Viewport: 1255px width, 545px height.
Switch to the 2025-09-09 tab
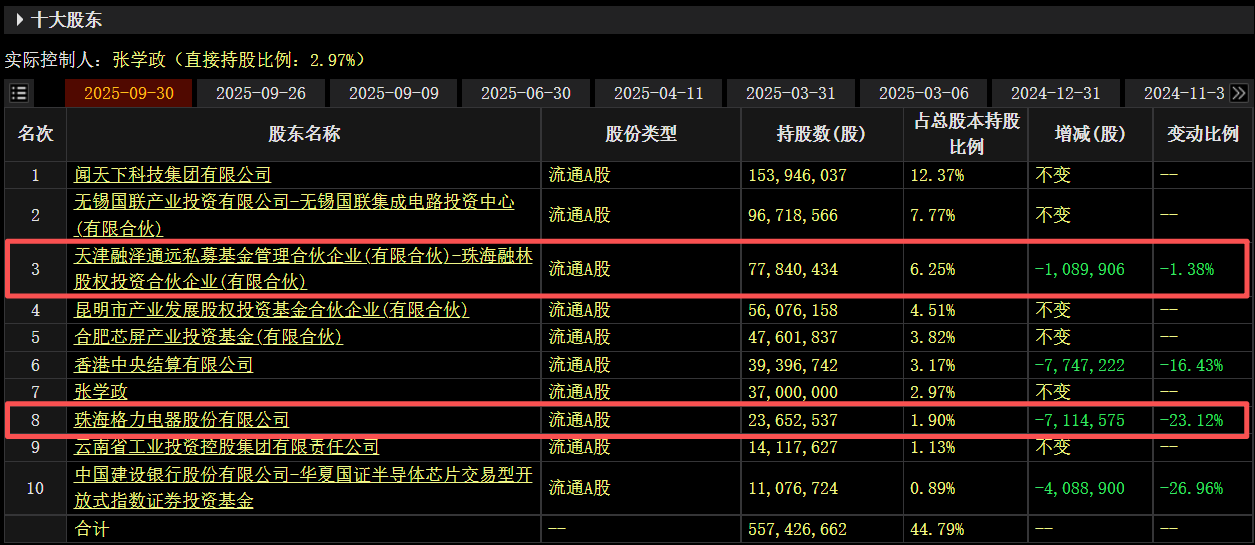point(394,93)
